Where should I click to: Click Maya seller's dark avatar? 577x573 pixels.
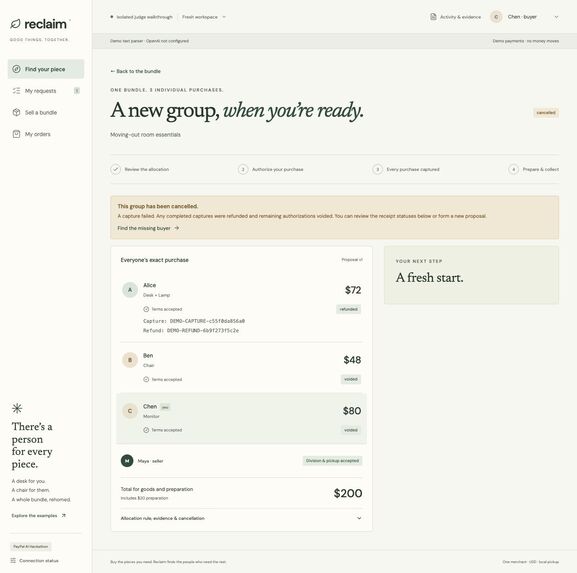[127, 460]
